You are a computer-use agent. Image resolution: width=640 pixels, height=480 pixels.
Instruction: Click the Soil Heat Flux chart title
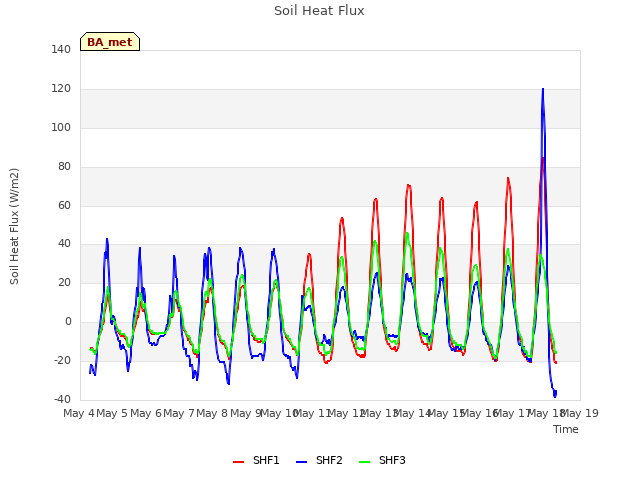click(x=319, y=11)
